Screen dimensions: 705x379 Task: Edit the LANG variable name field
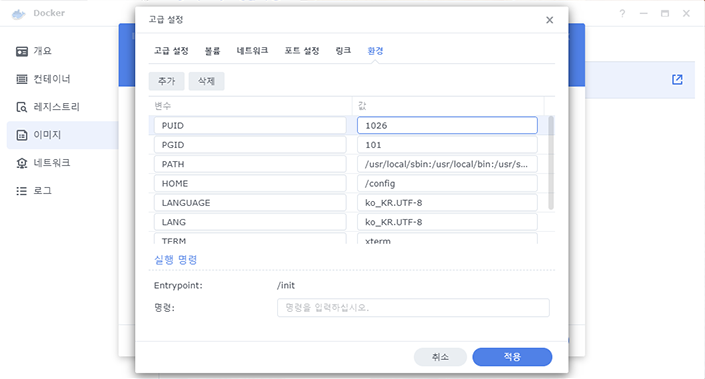(250, 222)
